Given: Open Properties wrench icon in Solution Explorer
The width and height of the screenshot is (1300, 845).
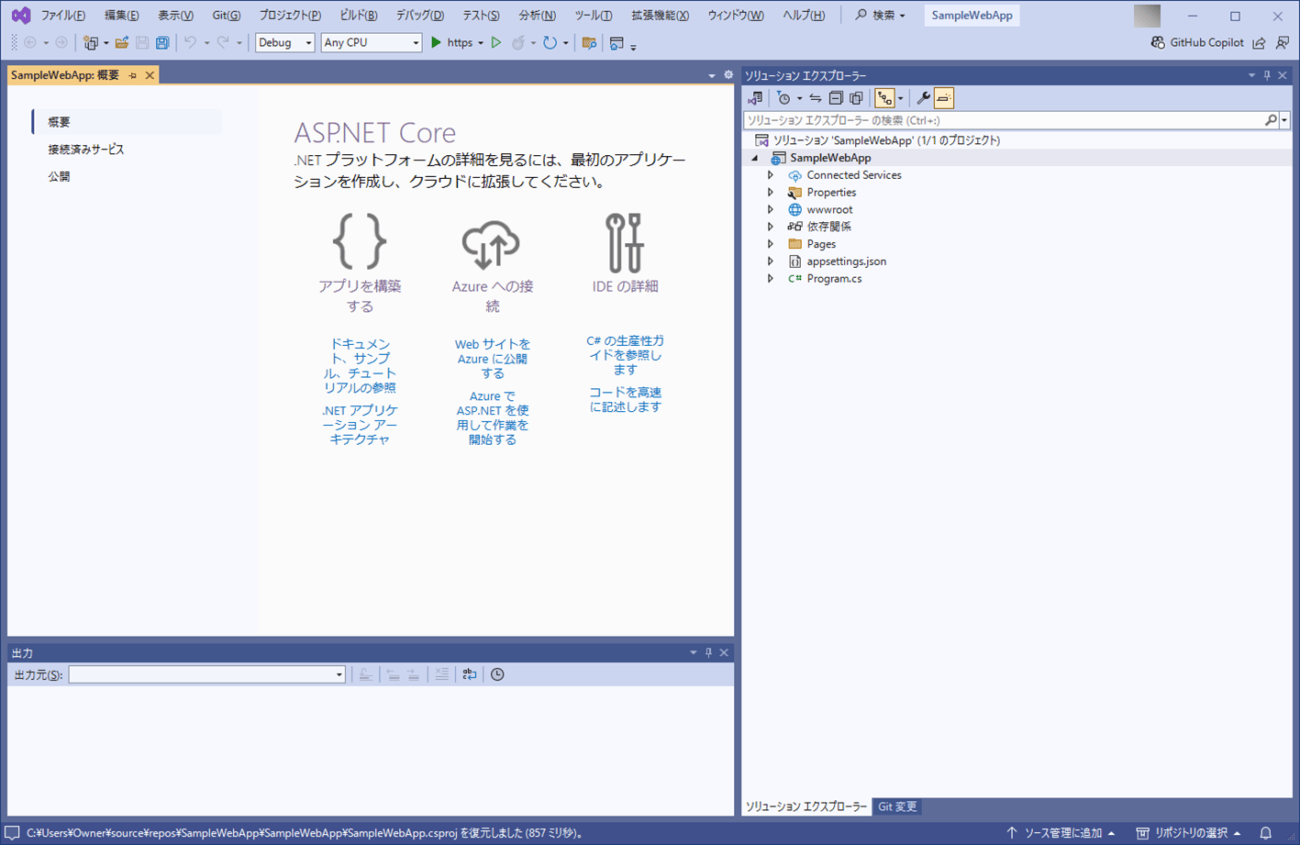Looking at the screenshot, I should coord(923,98).
